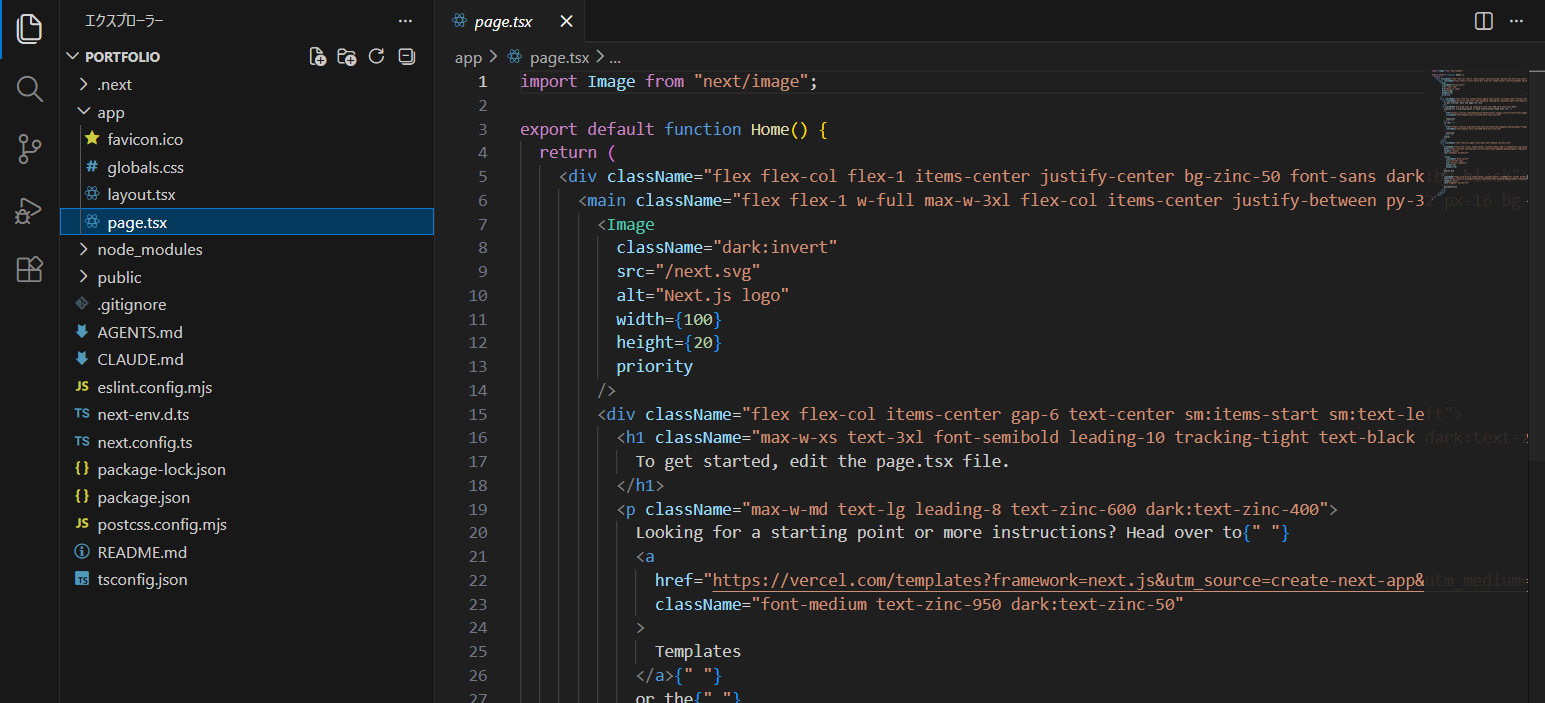Open layout.tsx from the file tree
Screen dimensions: 1545x703
pyautogui.click(x=141, y=195)
